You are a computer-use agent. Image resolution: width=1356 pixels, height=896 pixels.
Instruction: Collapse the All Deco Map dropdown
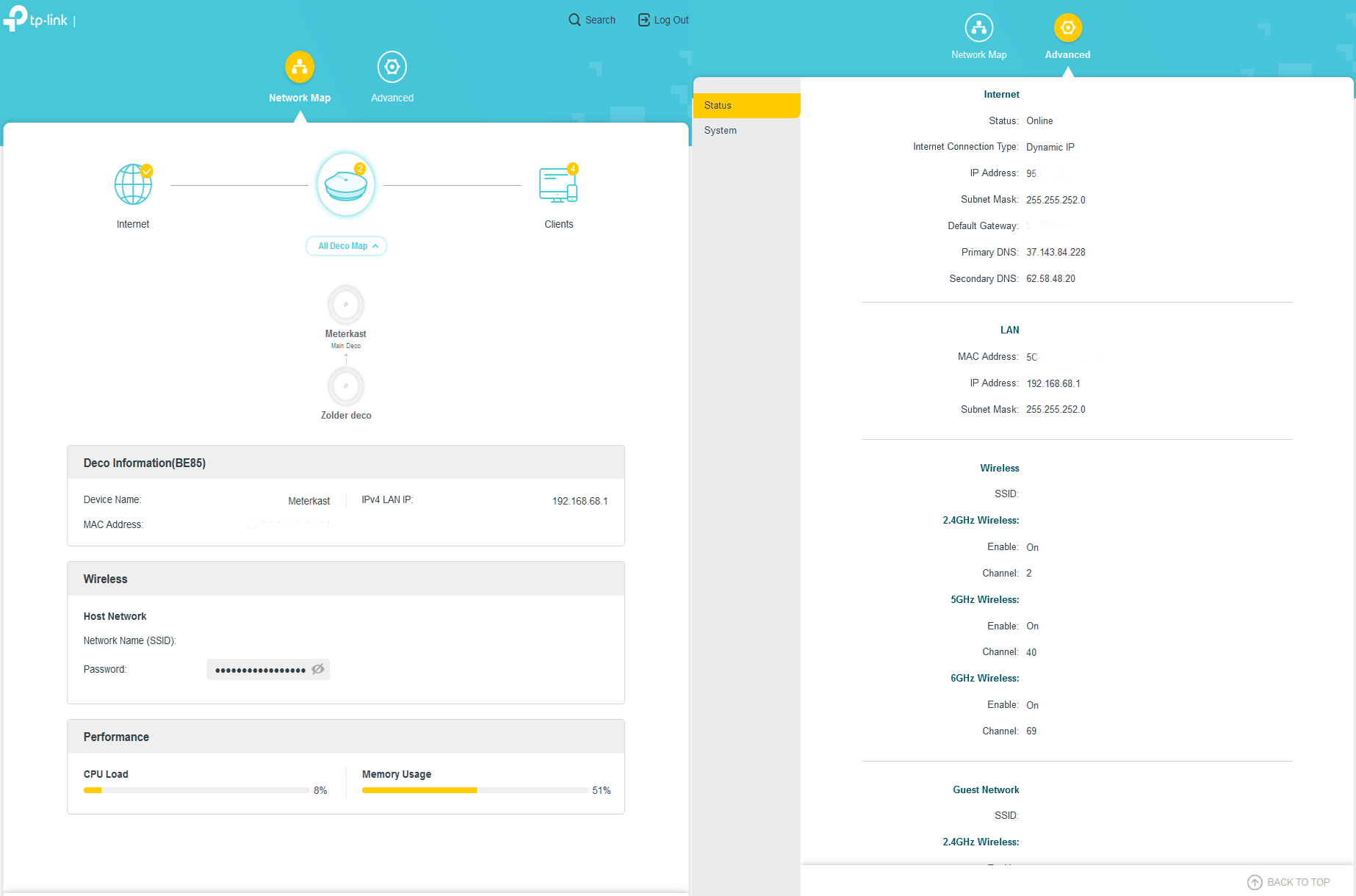click(x=346, y=246)
